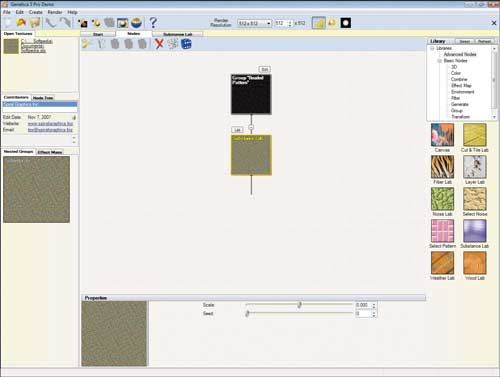Click the Edit button above the group node

click(265, 69)
